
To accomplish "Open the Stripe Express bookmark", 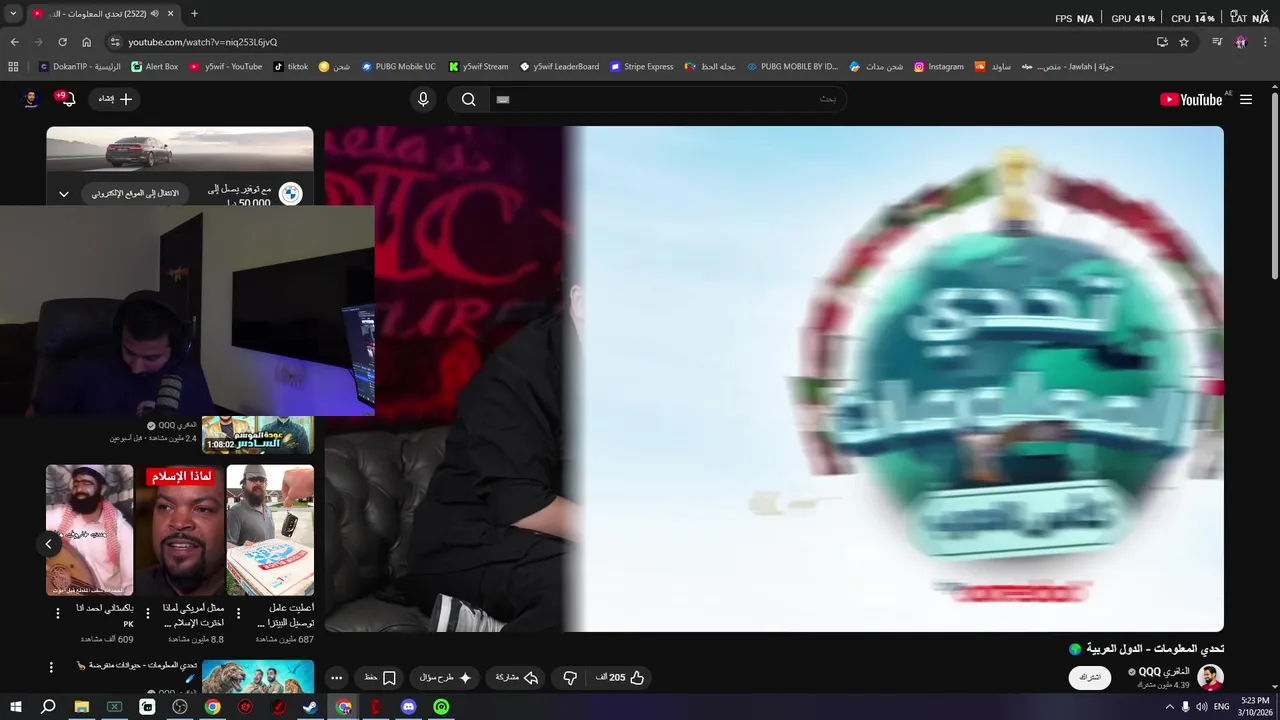I will (642, 67).
